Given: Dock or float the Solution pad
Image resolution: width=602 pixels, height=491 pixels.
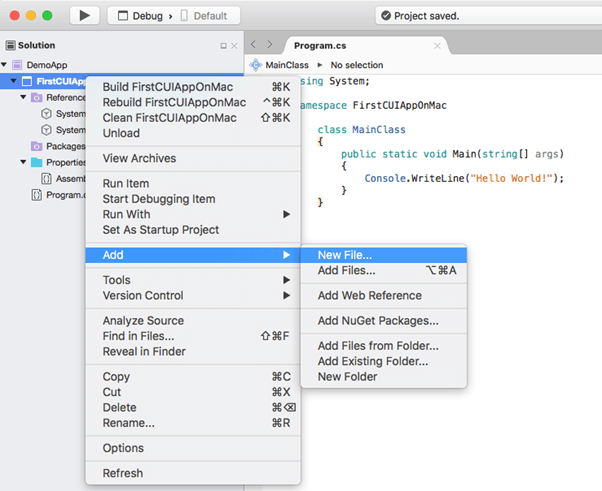Looking at the screenshot, I should click(x=223, y=46).
